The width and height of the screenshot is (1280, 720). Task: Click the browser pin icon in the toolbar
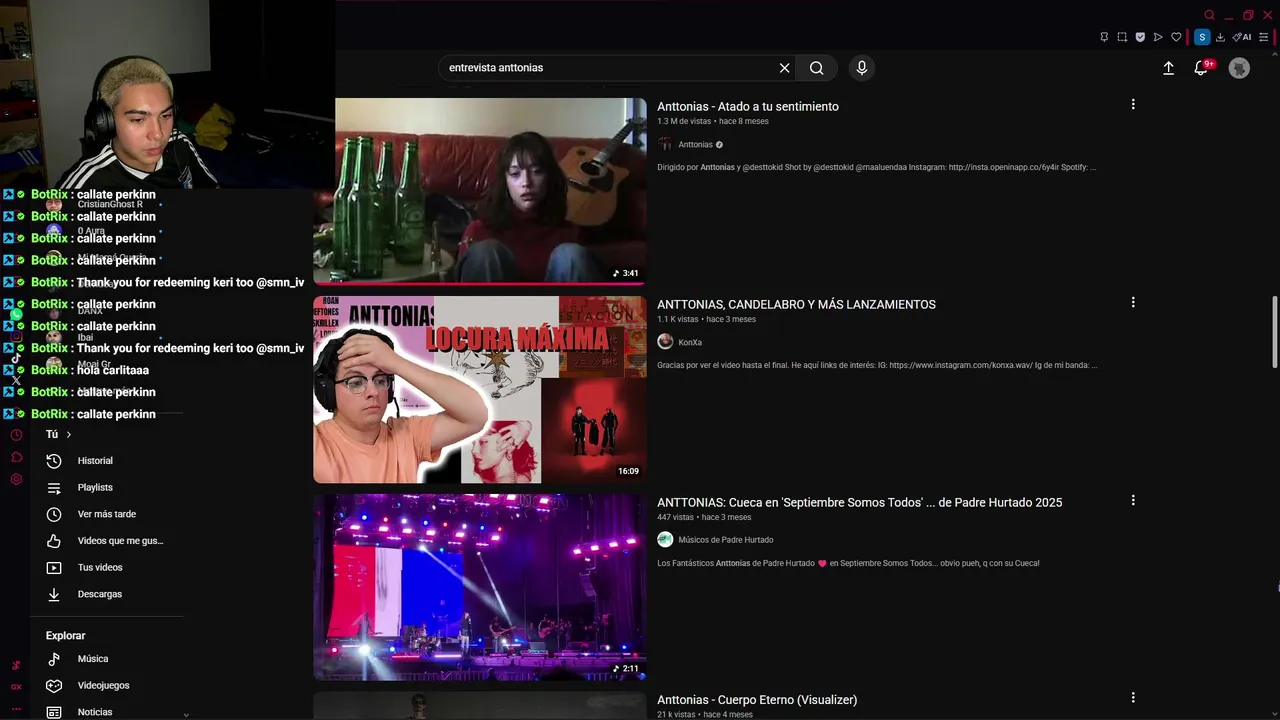point(1104,37)
